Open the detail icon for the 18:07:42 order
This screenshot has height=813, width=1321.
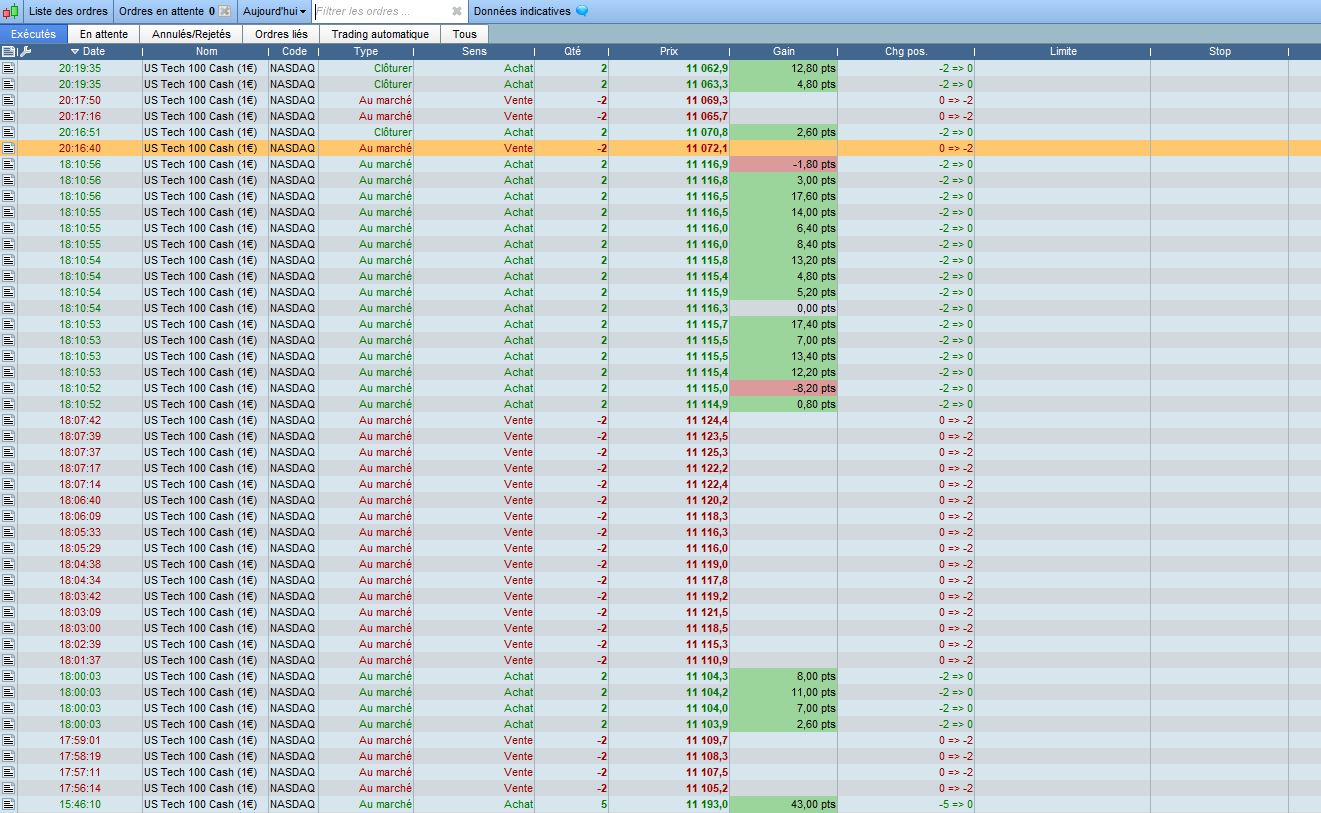[9, 420]
